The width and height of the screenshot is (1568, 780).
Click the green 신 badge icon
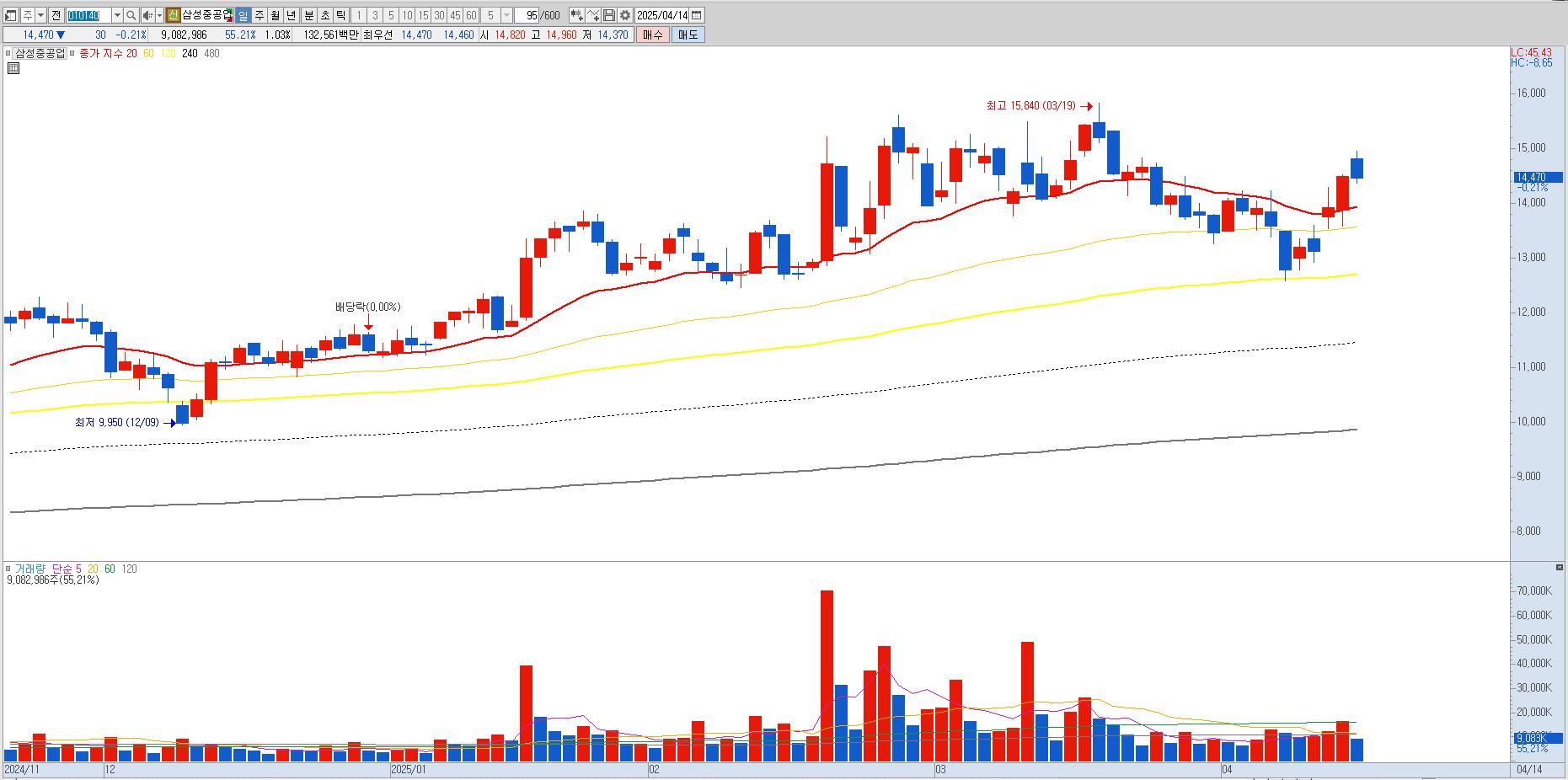[x=173, y=15]
